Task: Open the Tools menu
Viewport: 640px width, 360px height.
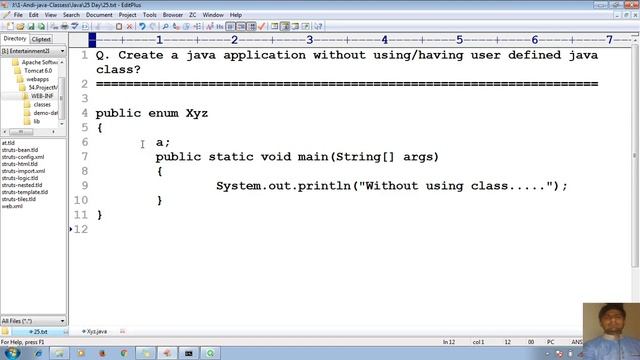Action: [x=149, y=15]
